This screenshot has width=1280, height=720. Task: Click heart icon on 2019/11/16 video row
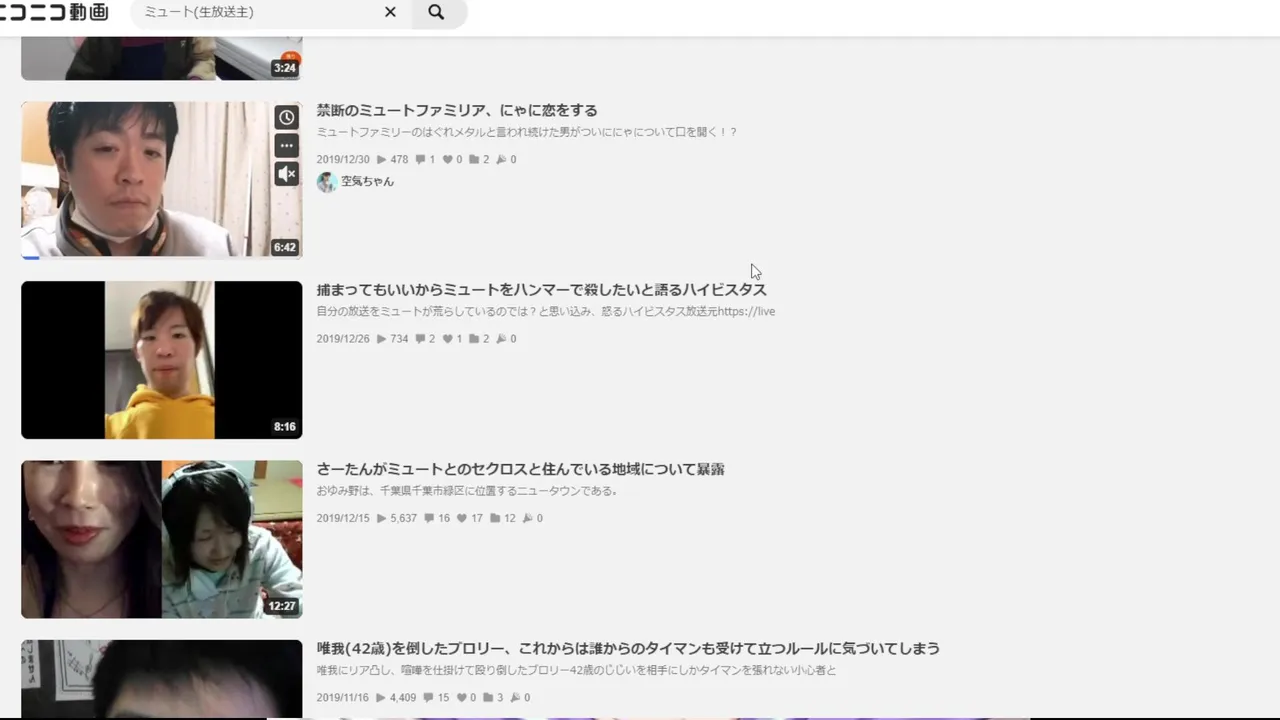[461, 698]
